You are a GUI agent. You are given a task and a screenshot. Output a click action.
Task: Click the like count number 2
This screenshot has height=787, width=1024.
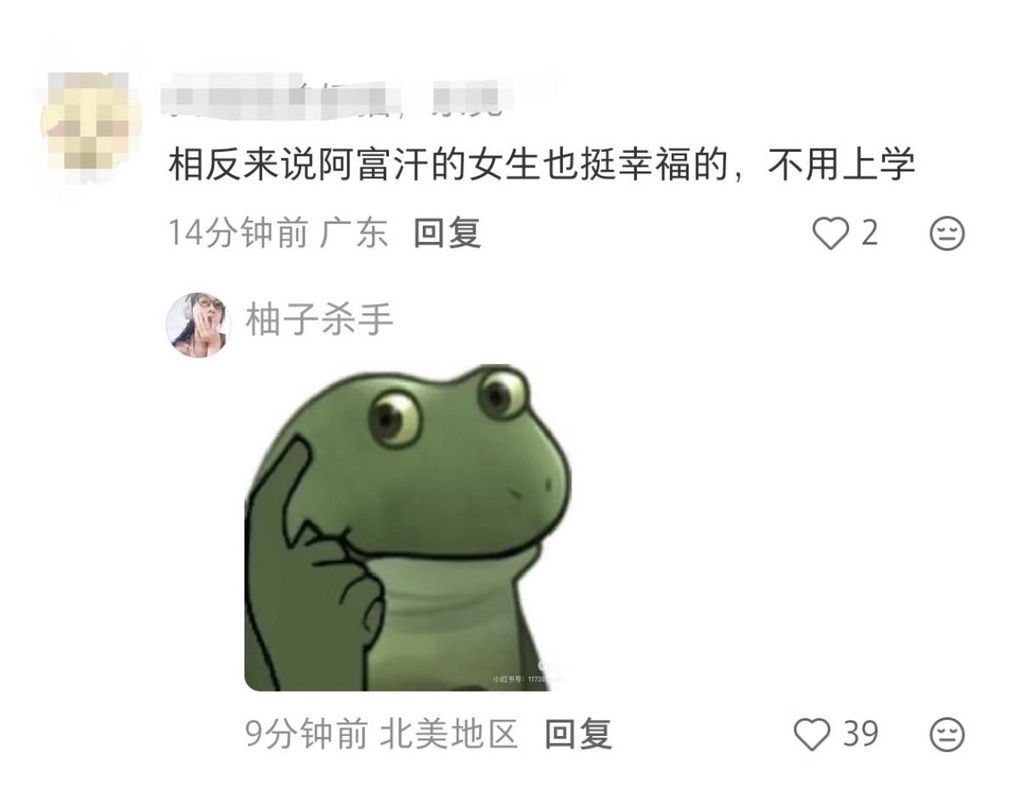[869, 233]
